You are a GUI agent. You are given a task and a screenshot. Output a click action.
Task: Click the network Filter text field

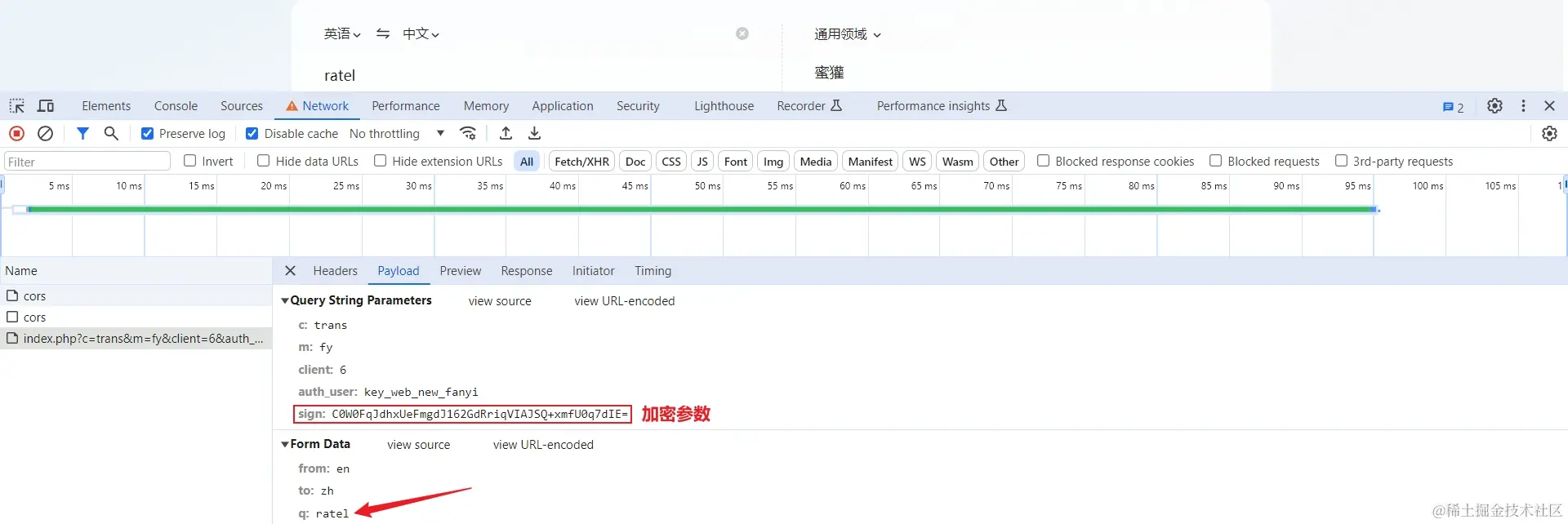(87, 162)
